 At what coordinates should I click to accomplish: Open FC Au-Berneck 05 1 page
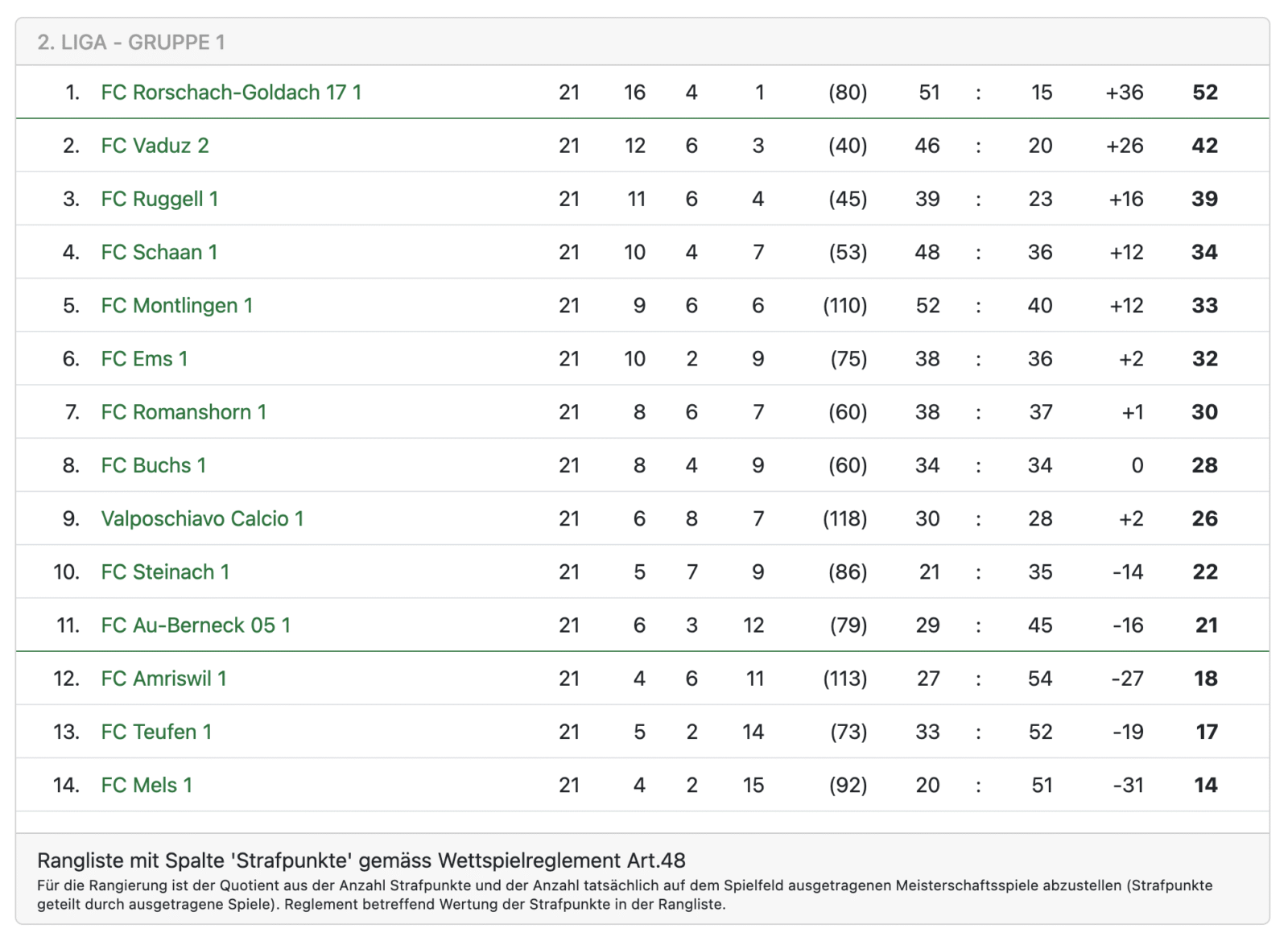(x=196, y=625)
